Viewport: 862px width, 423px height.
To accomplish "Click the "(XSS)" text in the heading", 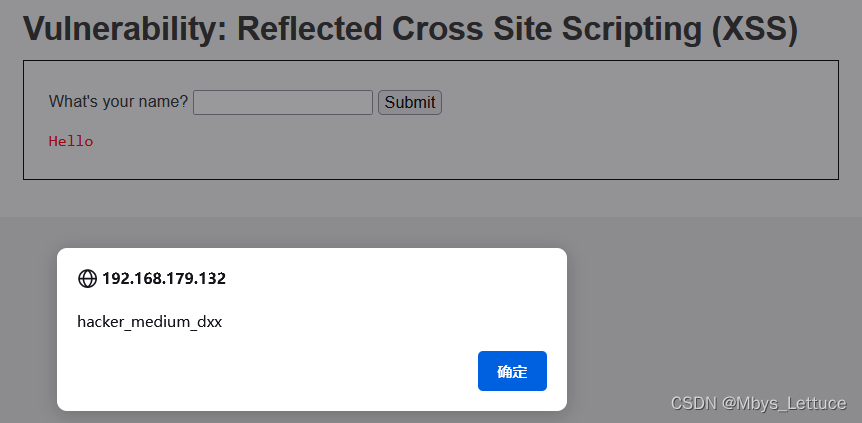I will pyautogui.click(x=754, y=30).
